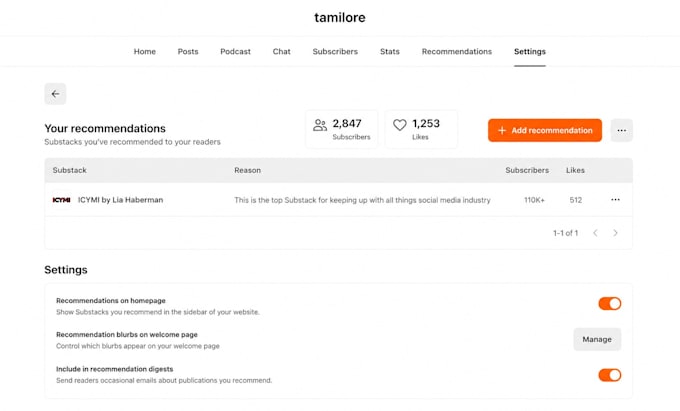Go to the previous page arrow

click(595, 233)
